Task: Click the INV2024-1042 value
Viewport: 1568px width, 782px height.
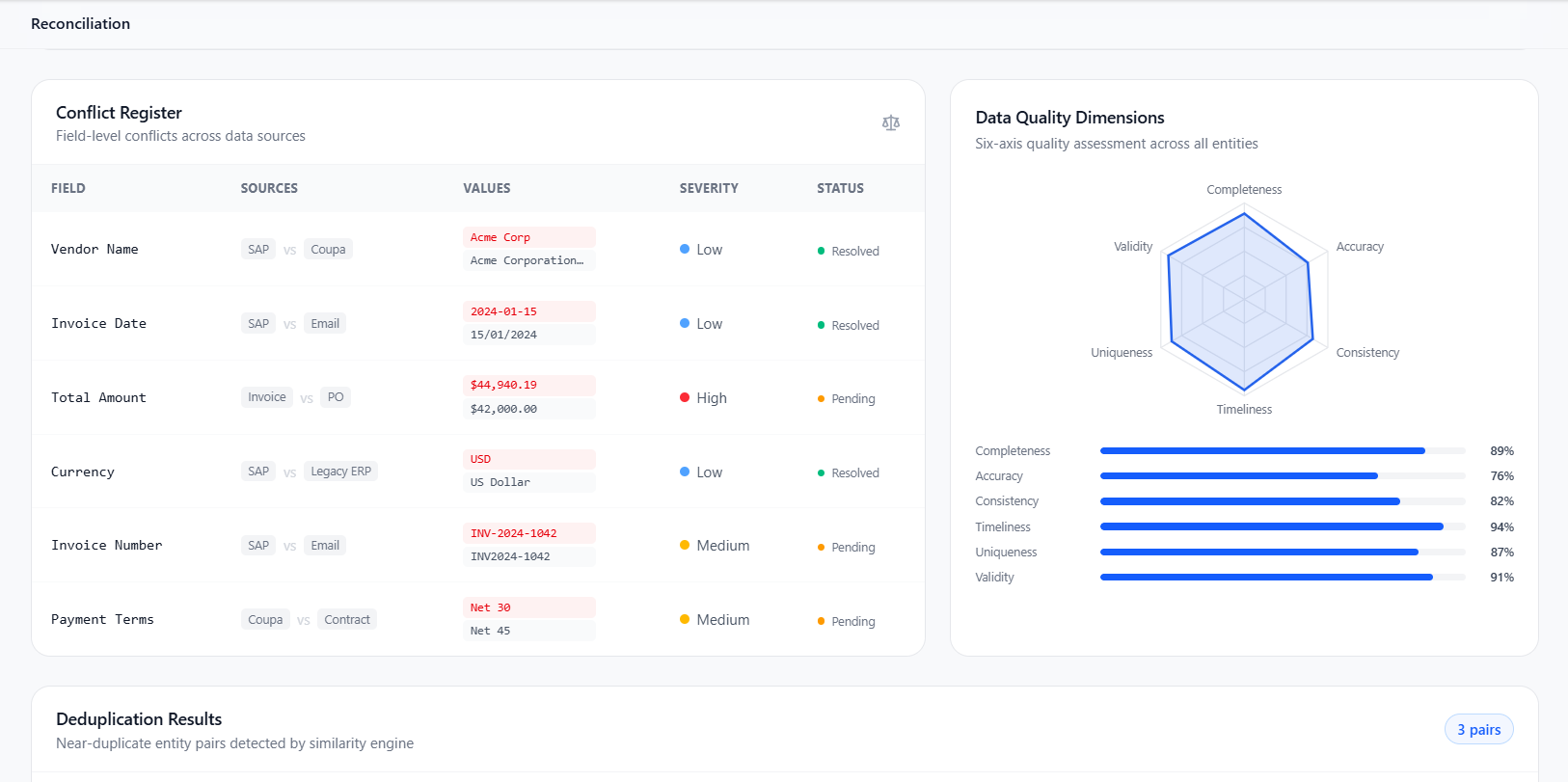Action: click(528, 556)
